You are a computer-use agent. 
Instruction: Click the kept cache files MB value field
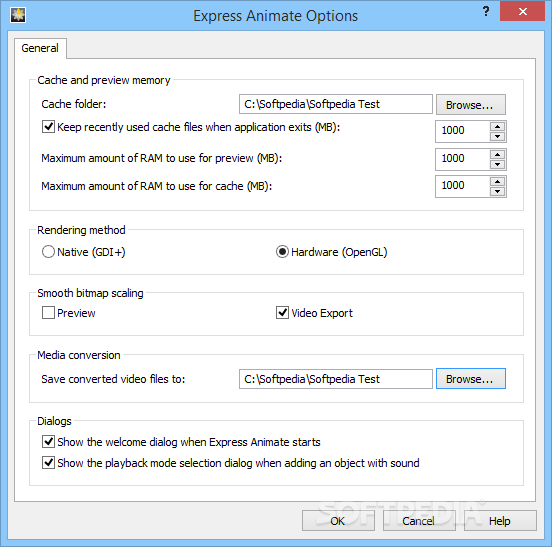click(462, 131)
